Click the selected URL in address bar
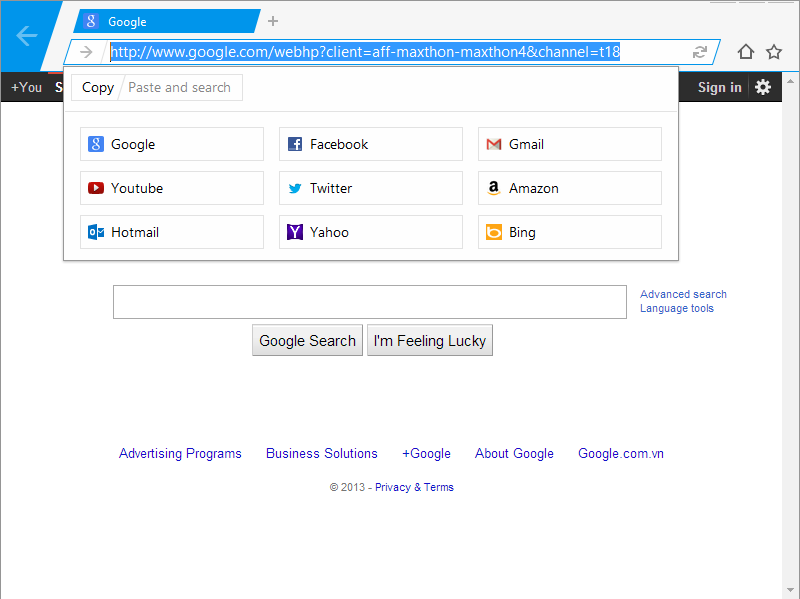Image resolution: width=800 pixels, height=599 pixels. pyautogui.click(x=365, y=52)
